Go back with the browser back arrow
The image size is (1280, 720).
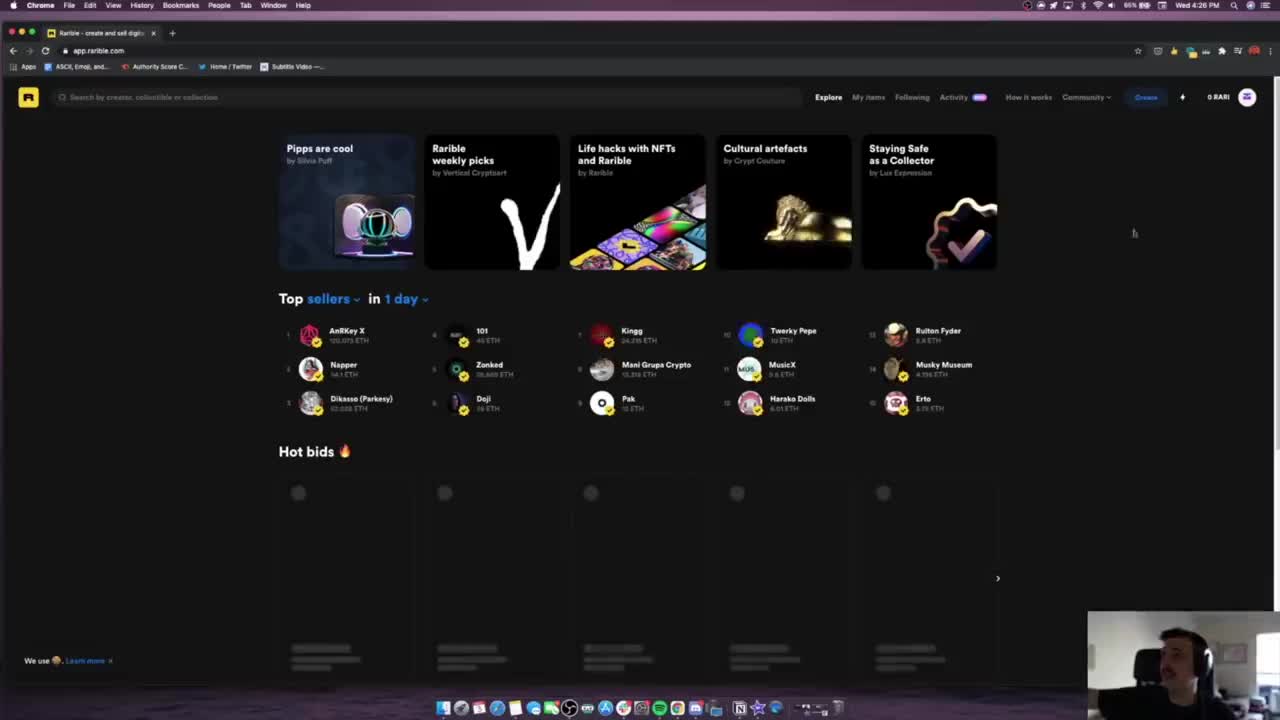point(13,50)
